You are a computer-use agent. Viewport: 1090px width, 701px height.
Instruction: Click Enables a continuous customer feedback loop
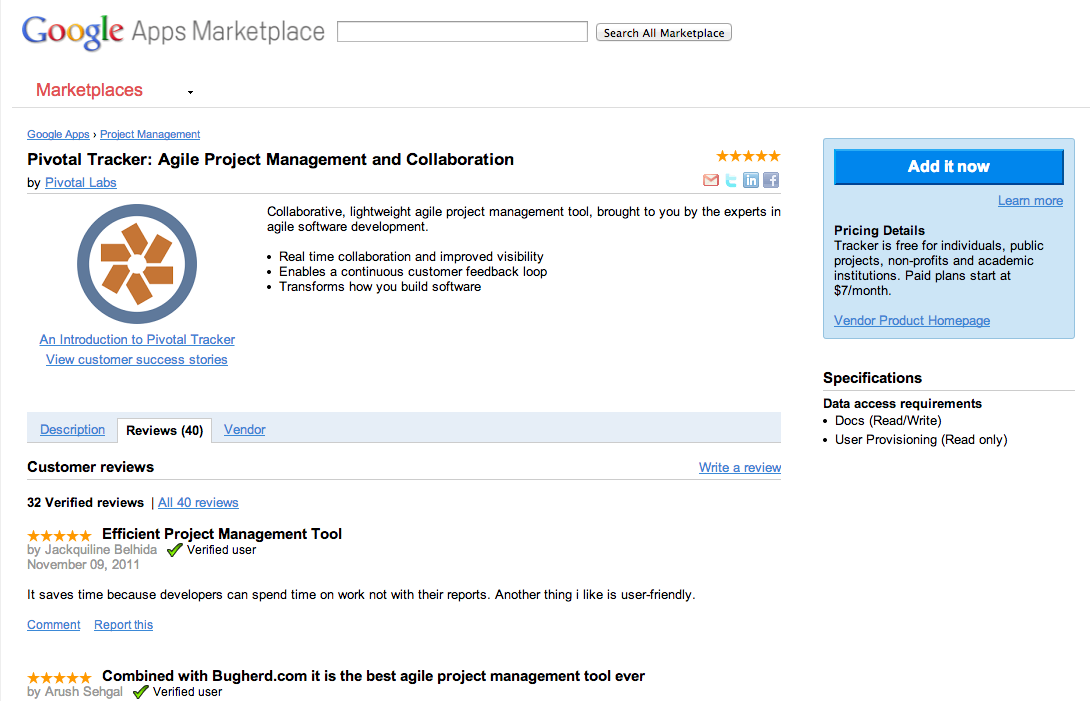(x=413, y=272)
